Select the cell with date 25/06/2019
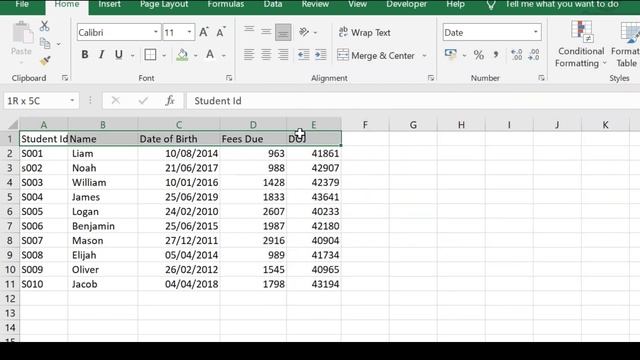The width and height of the screenshot is (640, 360). pyautogui.click(x=179, y=197)
